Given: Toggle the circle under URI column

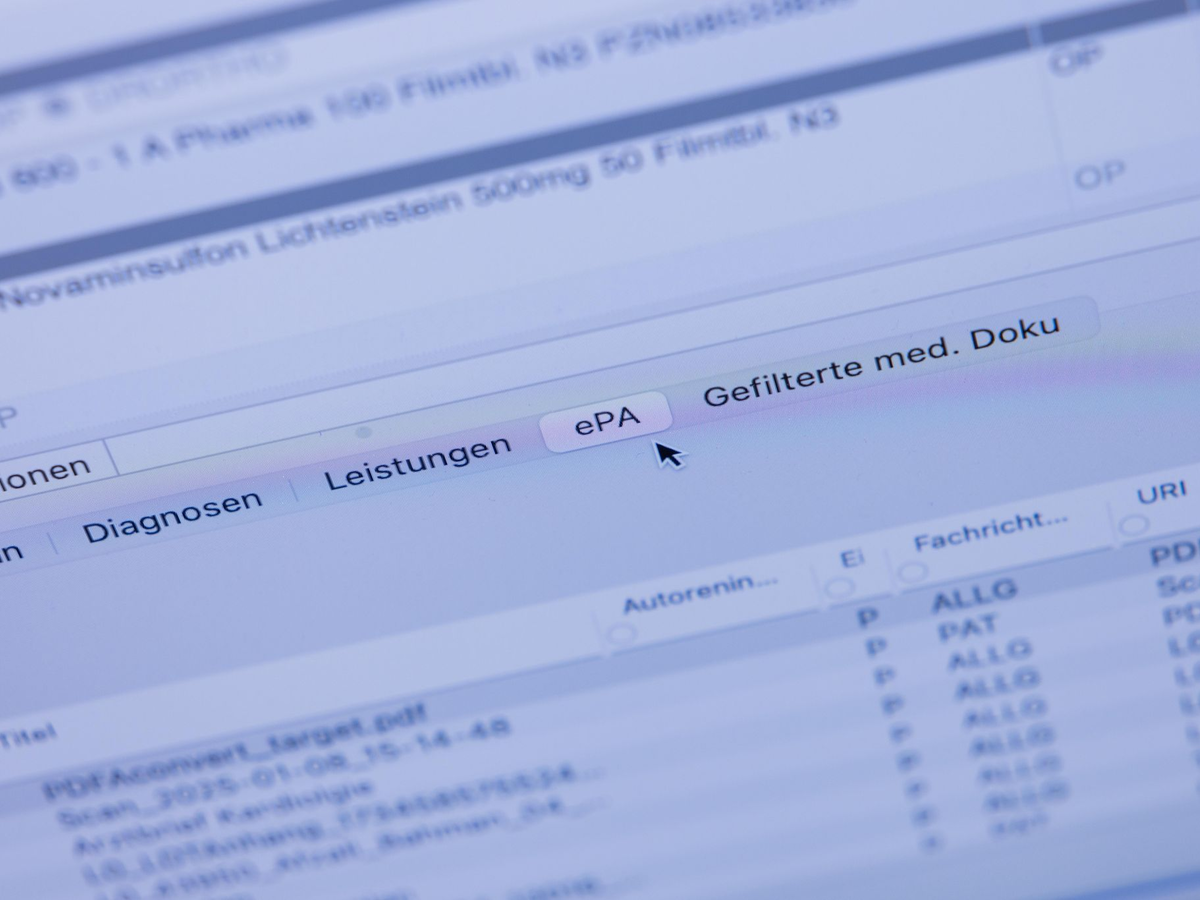Looking at the screenshot, I should [1133, 526].
